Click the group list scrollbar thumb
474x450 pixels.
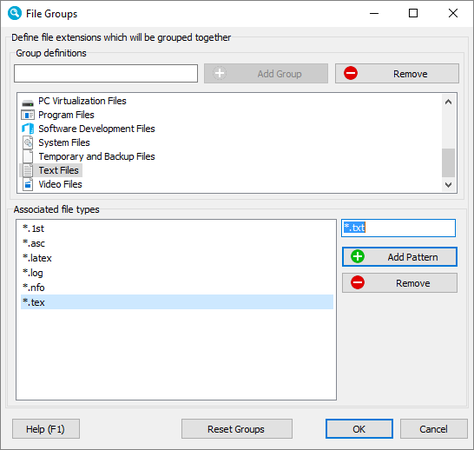(x=448, y=163)
